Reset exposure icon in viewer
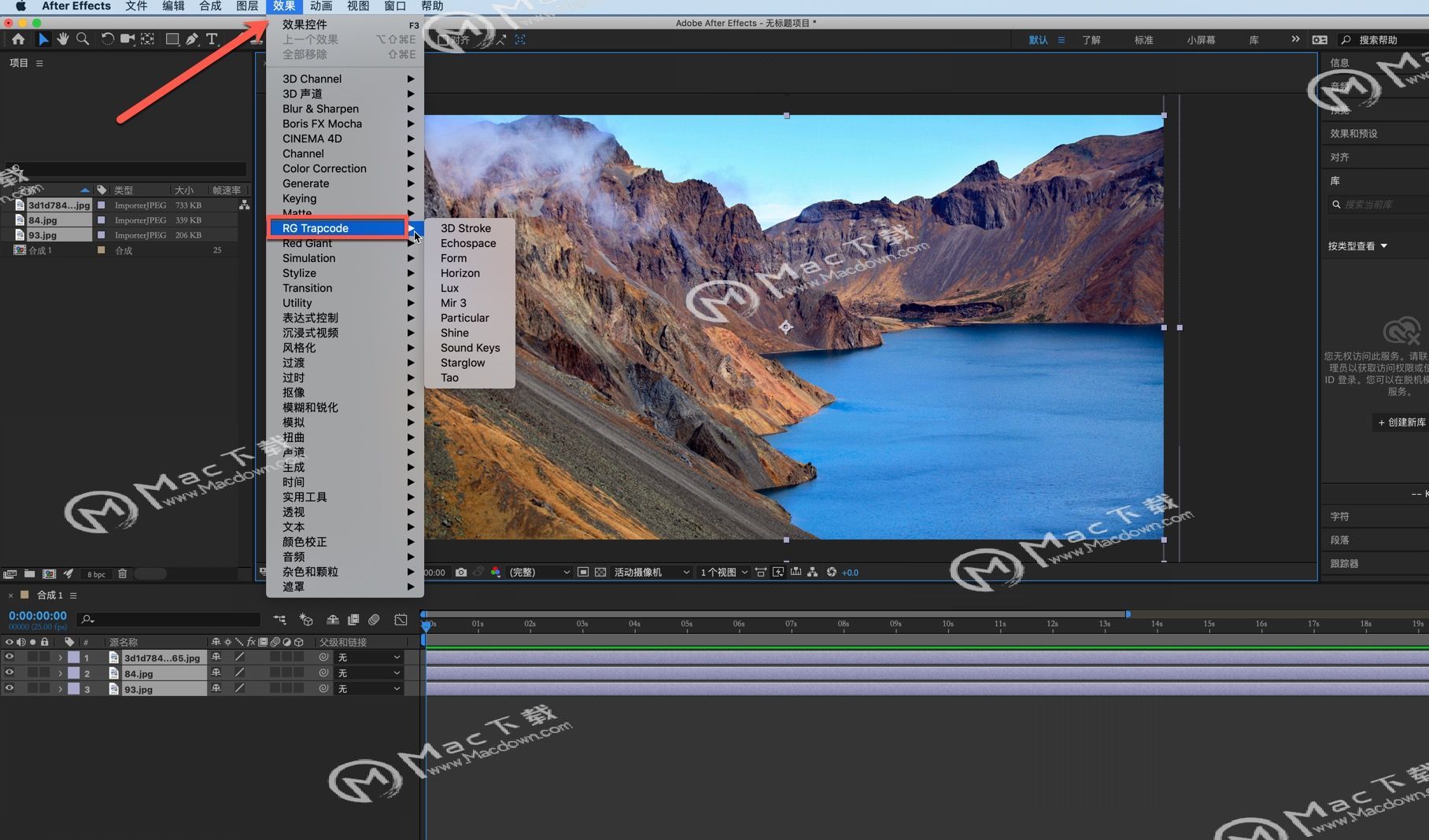 click(x=831, y=573)
